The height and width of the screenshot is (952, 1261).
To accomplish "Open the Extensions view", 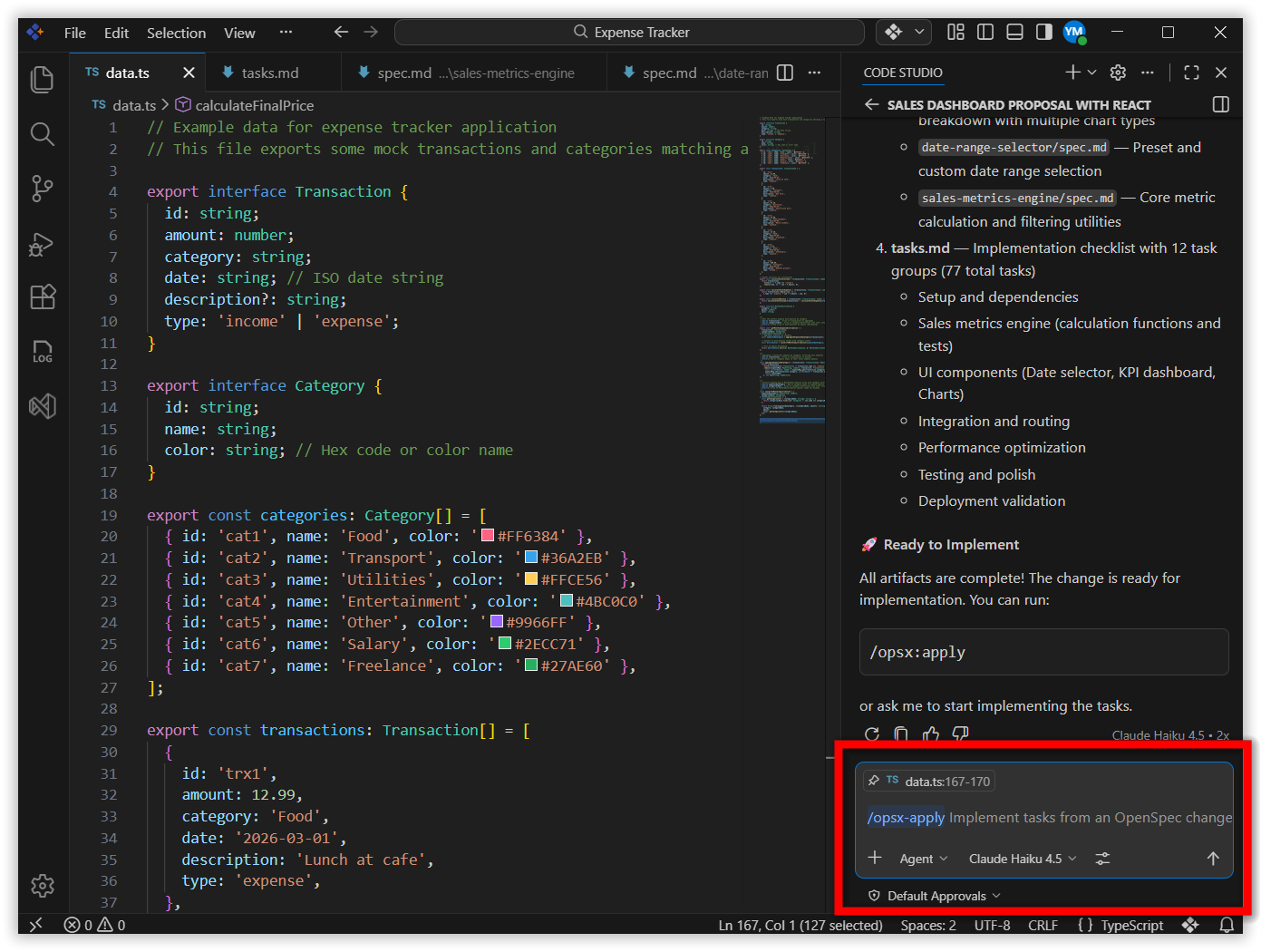I will 43,297.
